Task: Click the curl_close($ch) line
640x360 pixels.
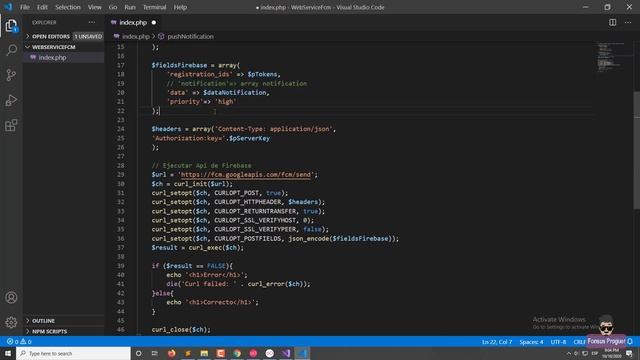Action: [x=181, y=329]
